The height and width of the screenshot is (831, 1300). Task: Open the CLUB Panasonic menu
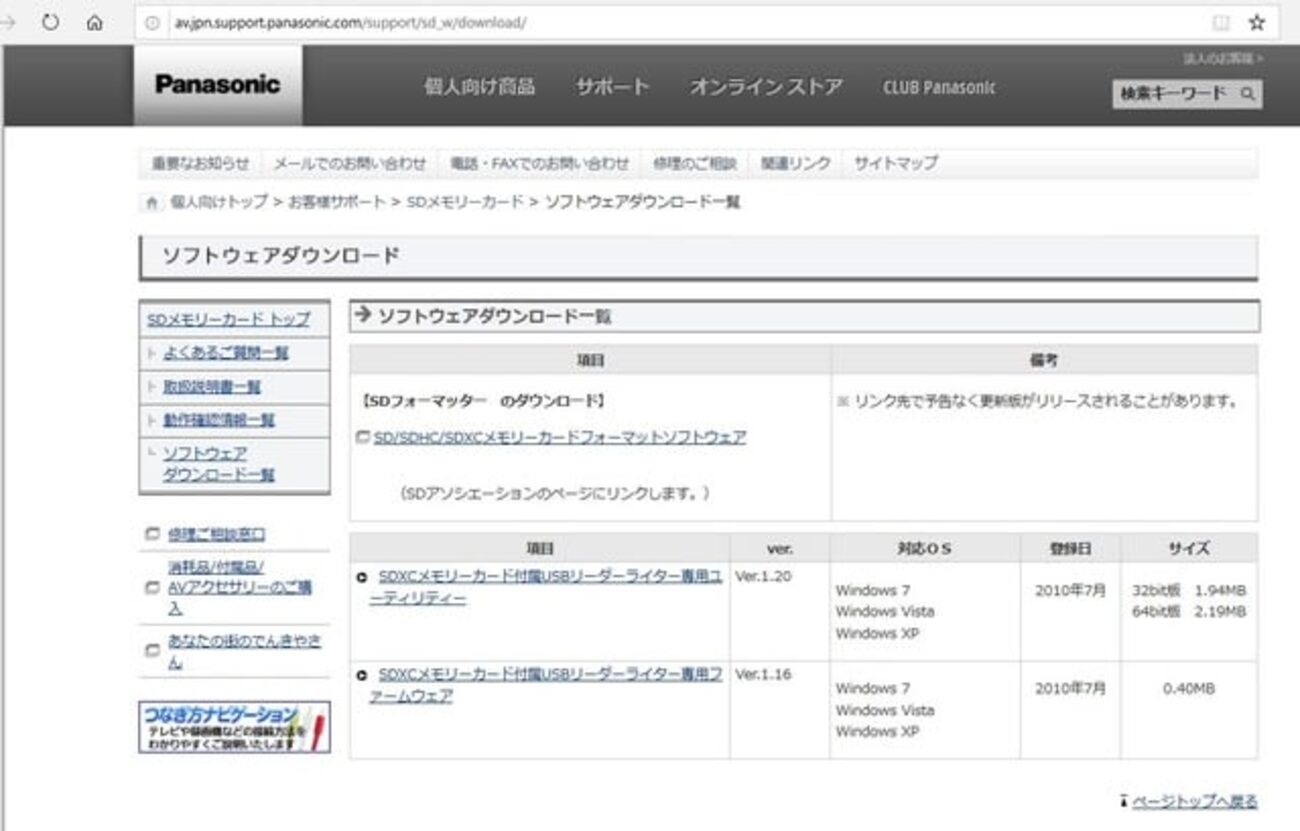(939, 87)
